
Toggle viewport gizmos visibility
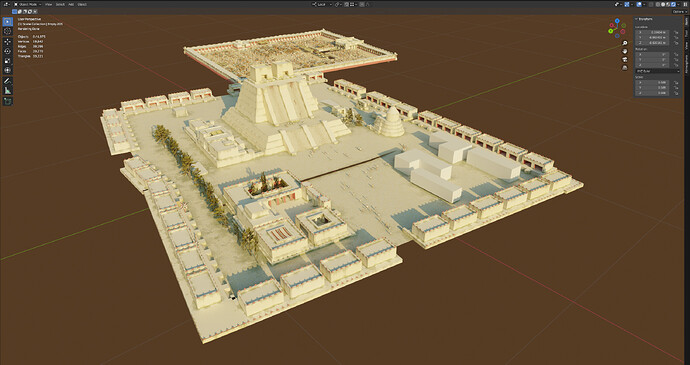pyautogui.click(x=627, y=4)
